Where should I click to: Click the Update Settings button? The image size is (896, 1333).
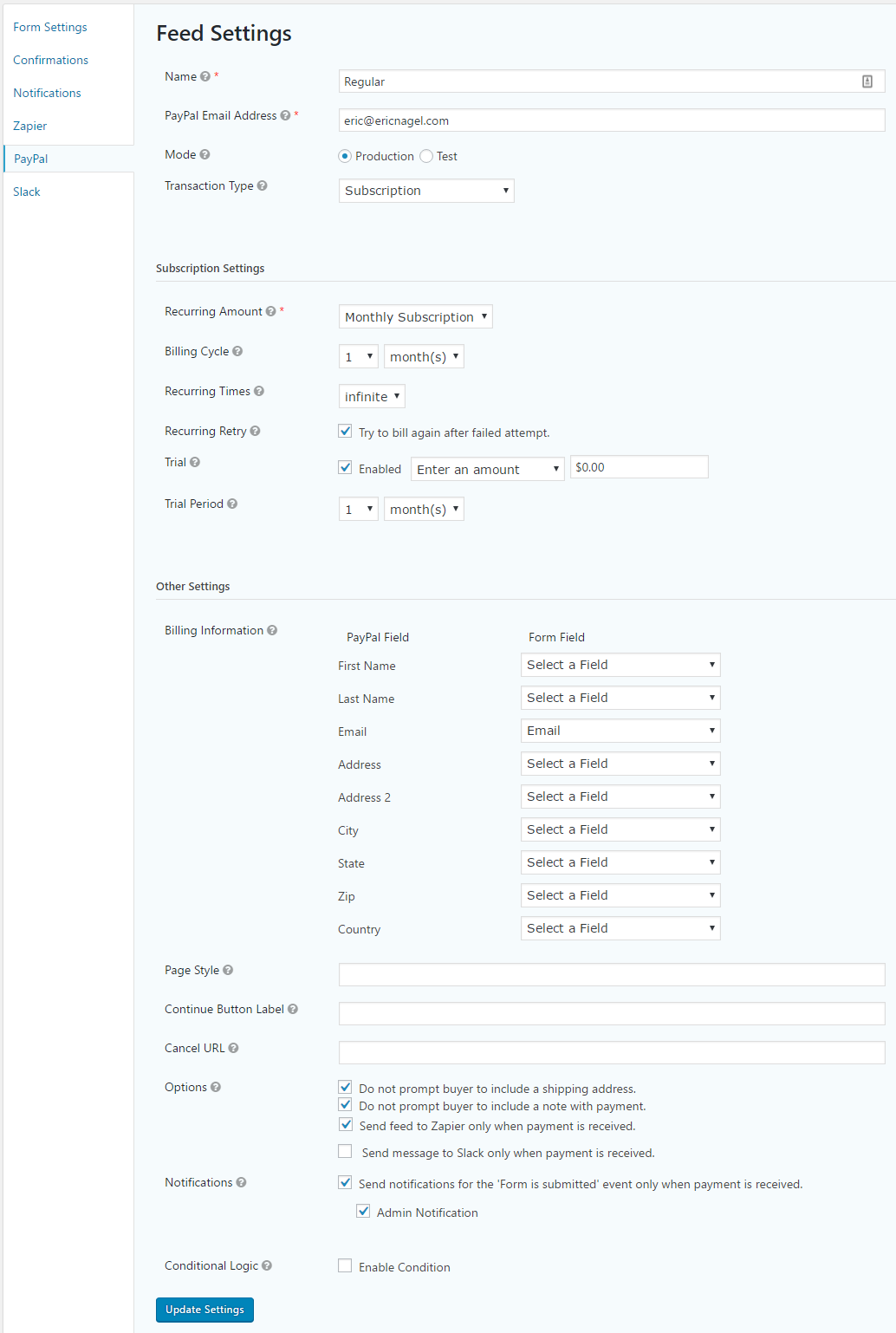click(x=205, y=1310)
